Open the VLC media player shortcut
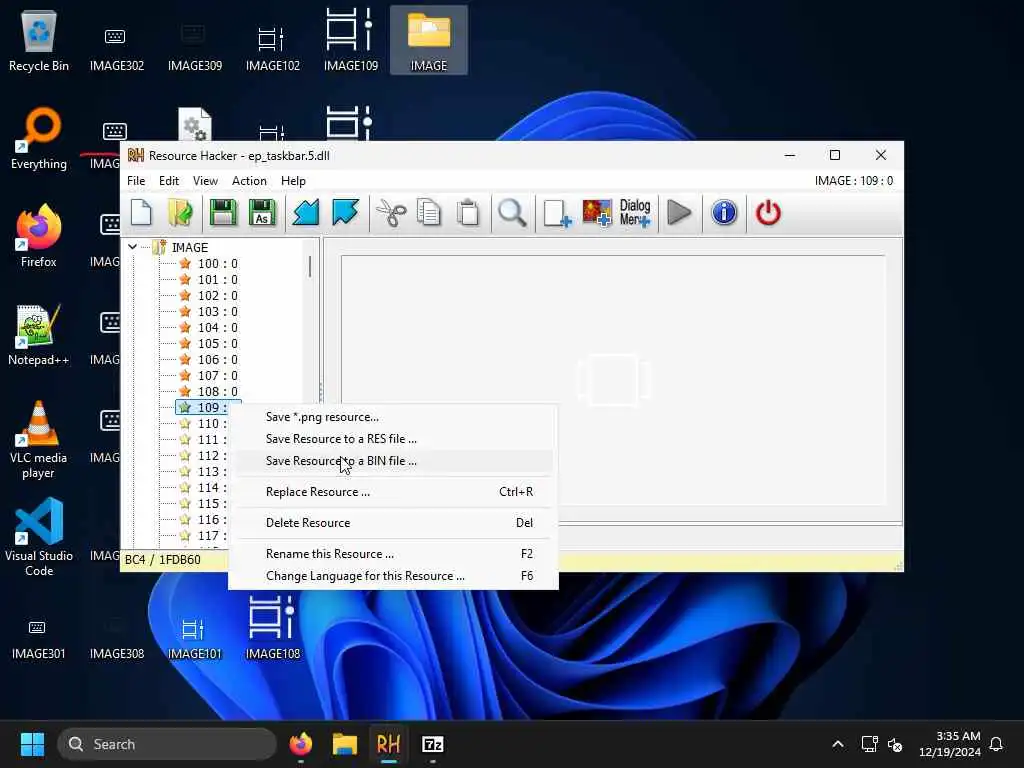Viewport: 1024px width, 768px height. click(x=39, y=439)
